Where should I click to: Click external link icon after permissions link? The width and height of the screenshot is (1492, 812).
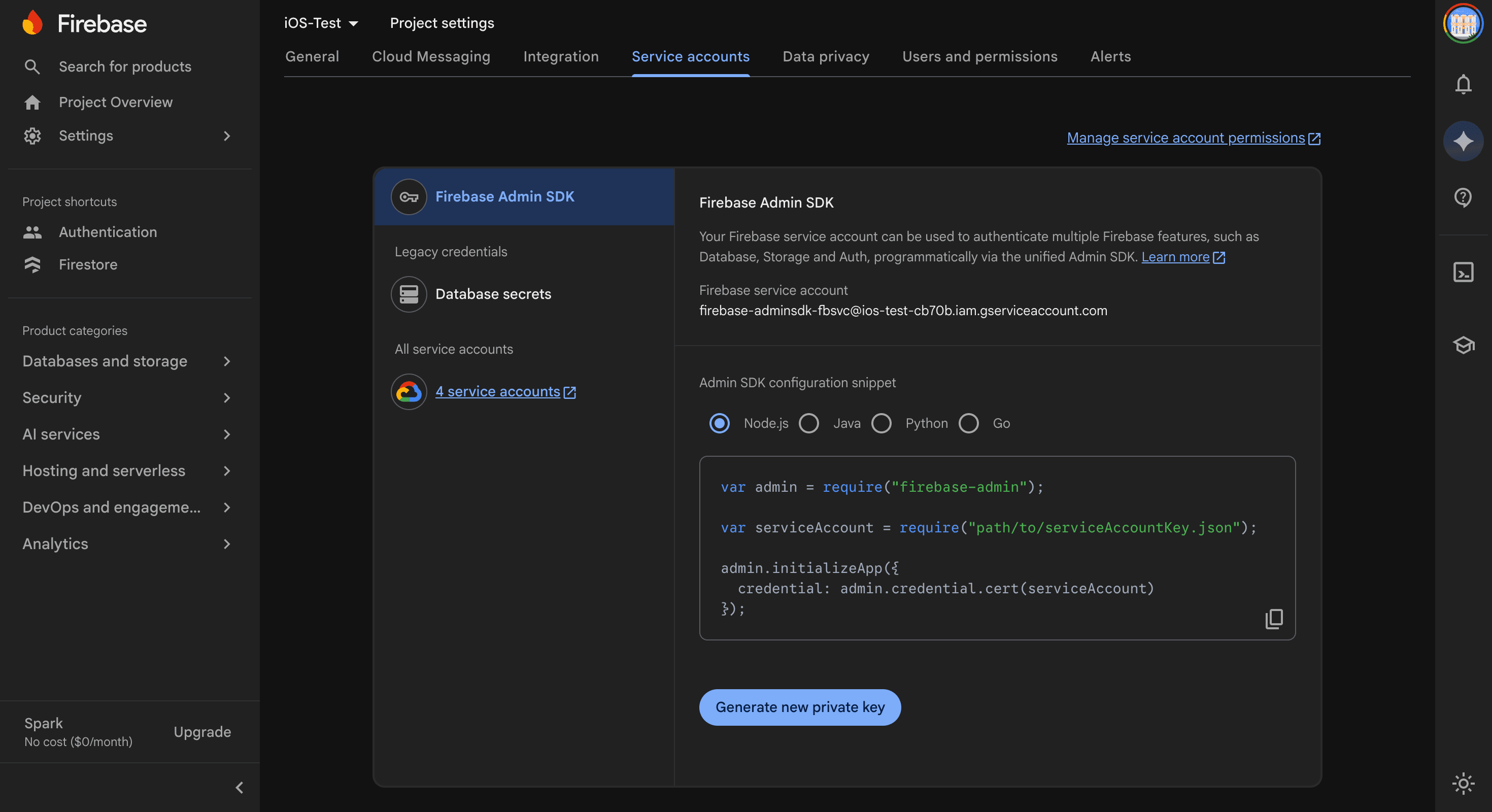1314,139
